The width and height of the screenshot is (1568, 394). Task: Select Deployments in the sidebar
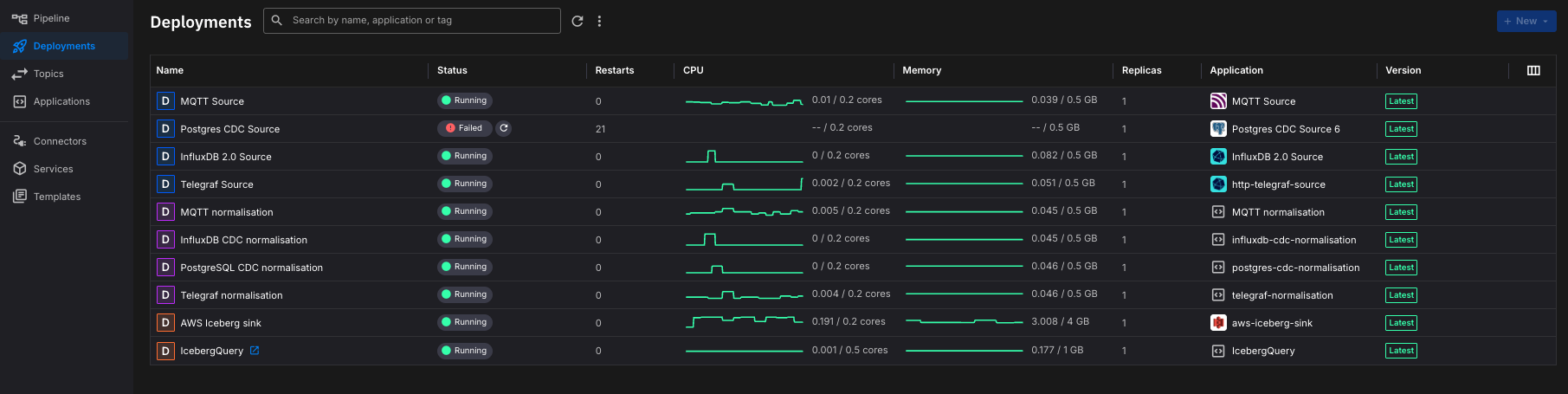pos(64,46)
